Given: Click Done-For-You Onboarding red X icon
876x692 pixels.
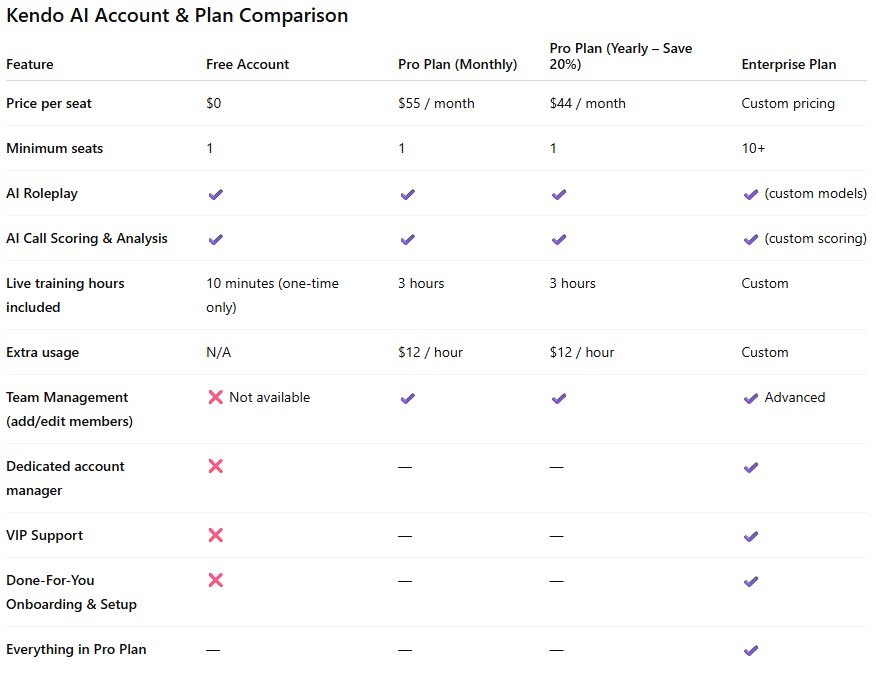Looking at the screenshot, I should pos(215,581).
